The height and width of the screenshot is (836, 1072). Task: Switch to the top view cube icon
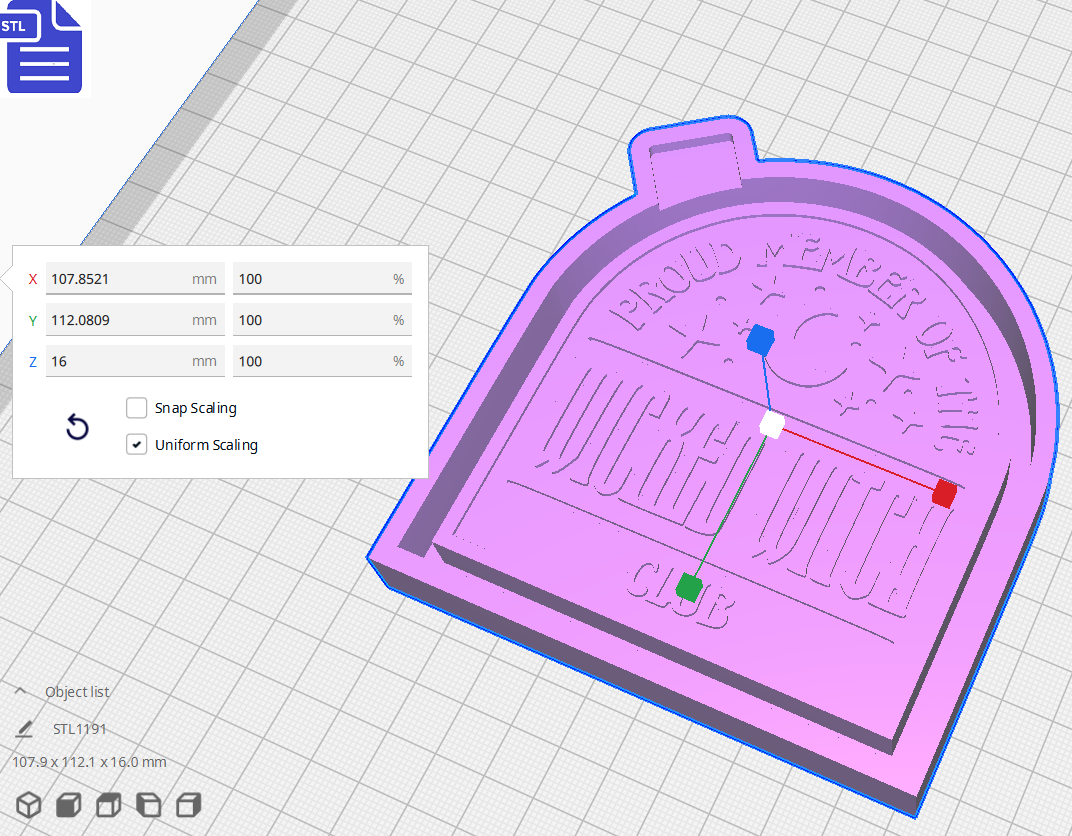108,805
